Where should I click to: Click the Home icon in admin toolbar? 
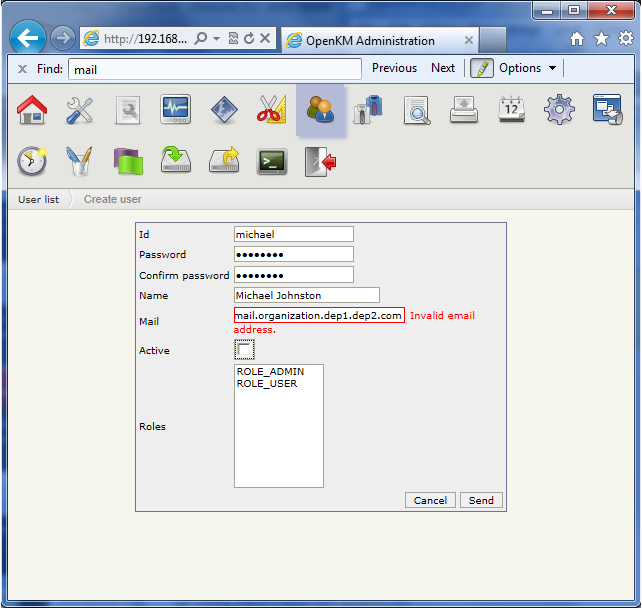tap(32, 110)
